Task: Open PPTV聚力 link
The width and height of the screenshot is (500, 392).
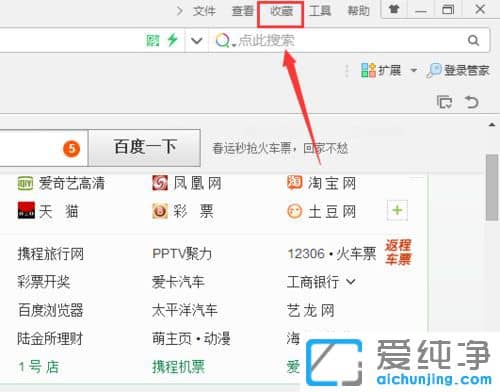Action: 182,254
